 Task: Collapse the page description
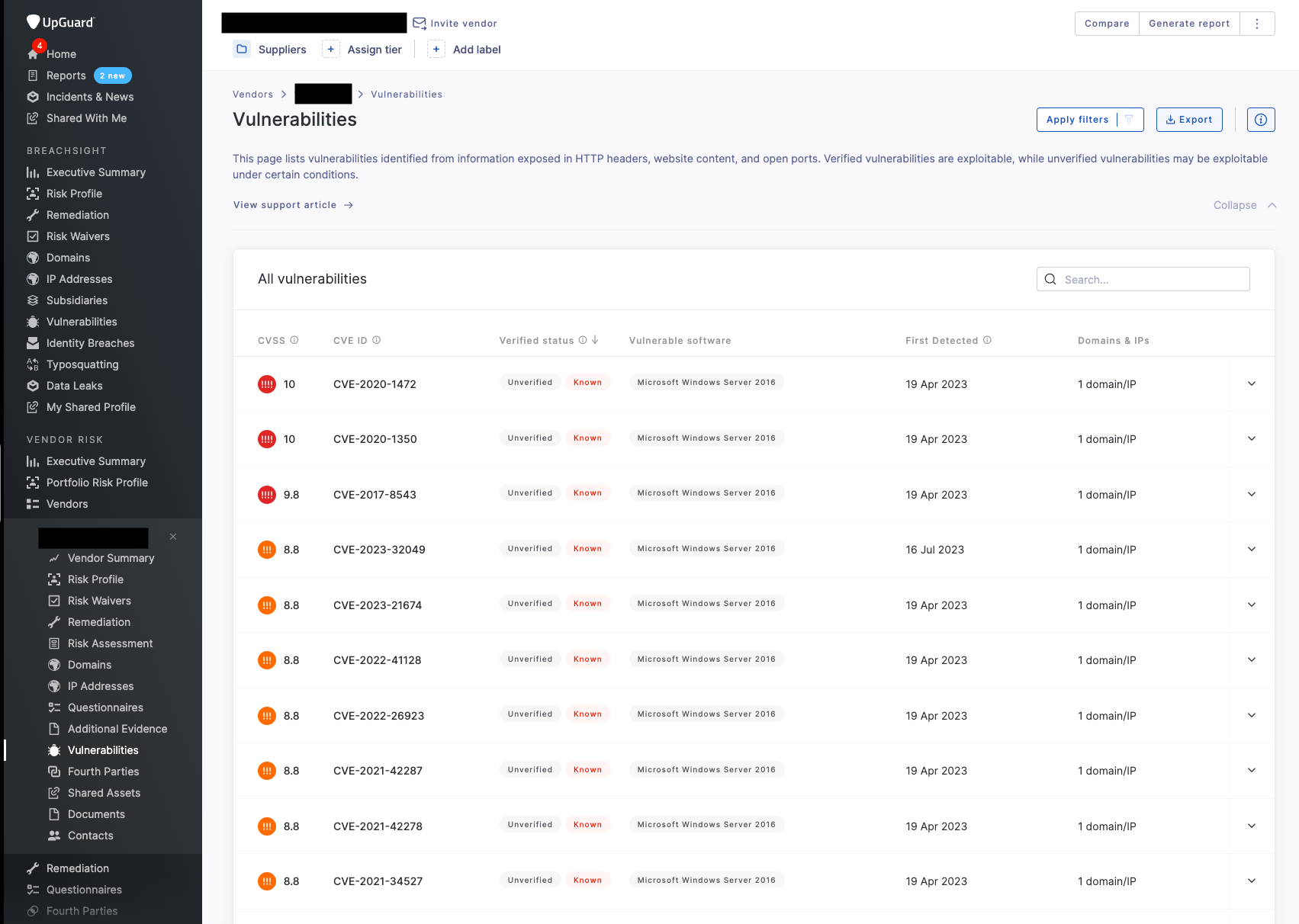pyautogui.click(x=1245, y=205)
